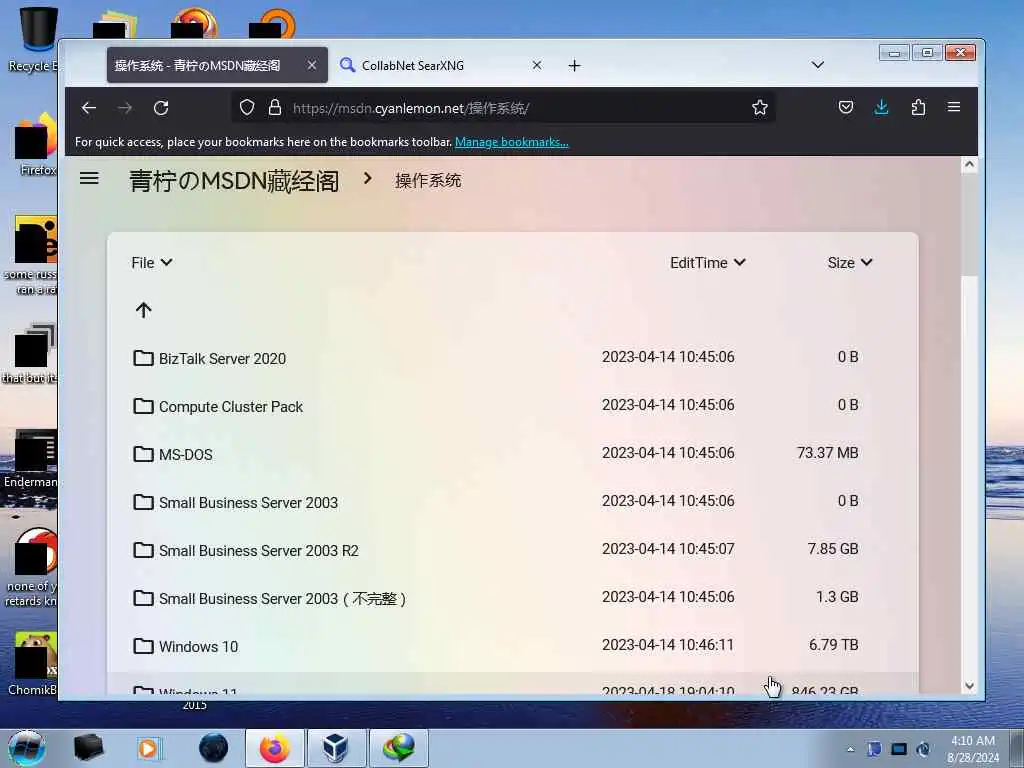Viewport: 1024px width, 768px height.
Task: Open Firefox application hamburger menu
Action: tap(953, 107)
